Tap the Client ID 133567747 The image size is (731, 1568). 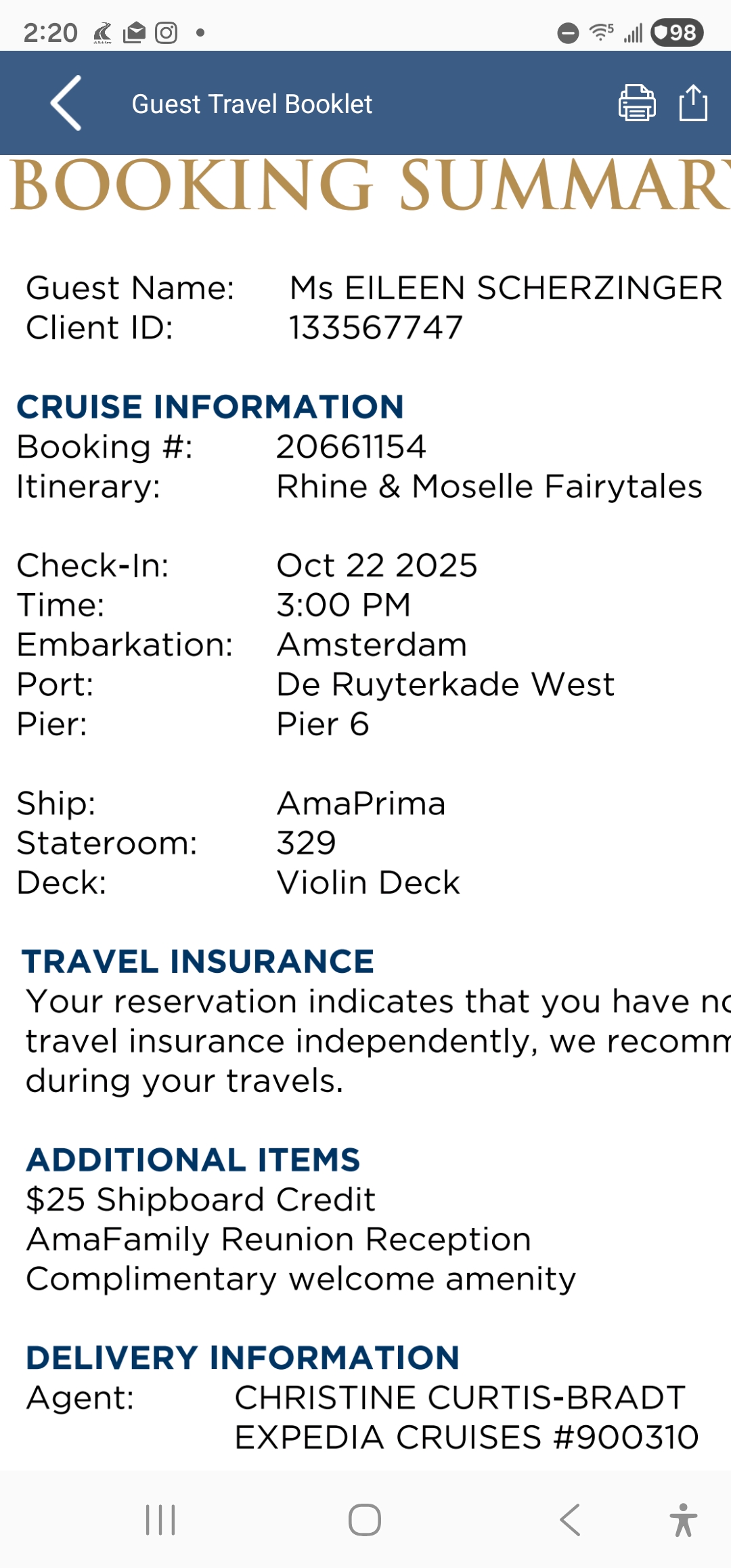point(376,328)
